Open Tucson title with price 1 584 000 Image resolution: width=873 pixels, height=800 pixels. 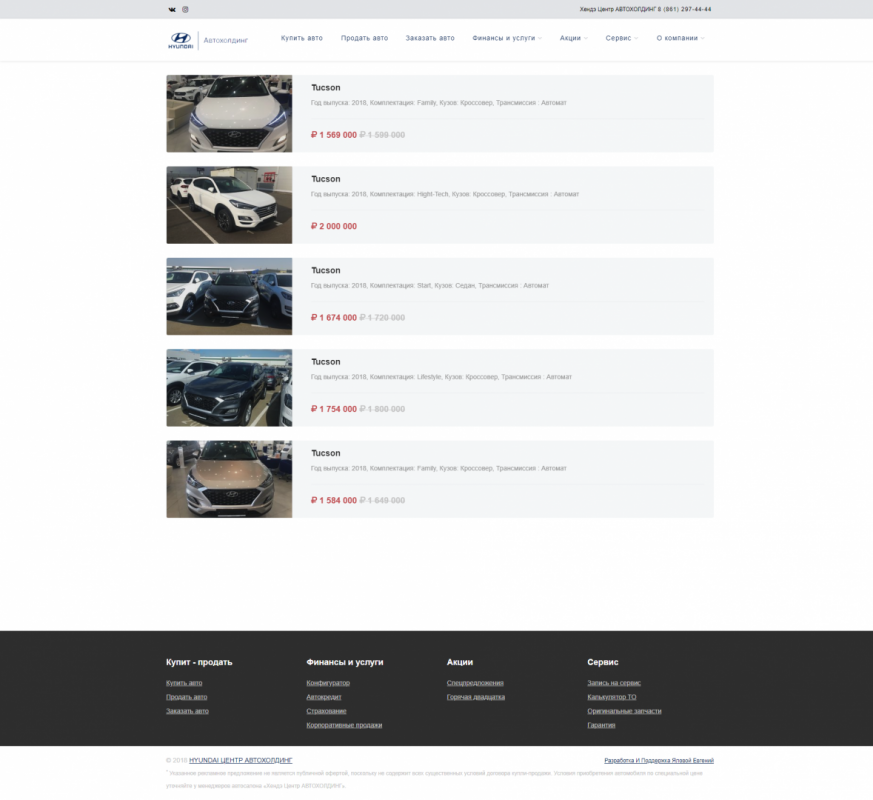[x=326, y=453]
